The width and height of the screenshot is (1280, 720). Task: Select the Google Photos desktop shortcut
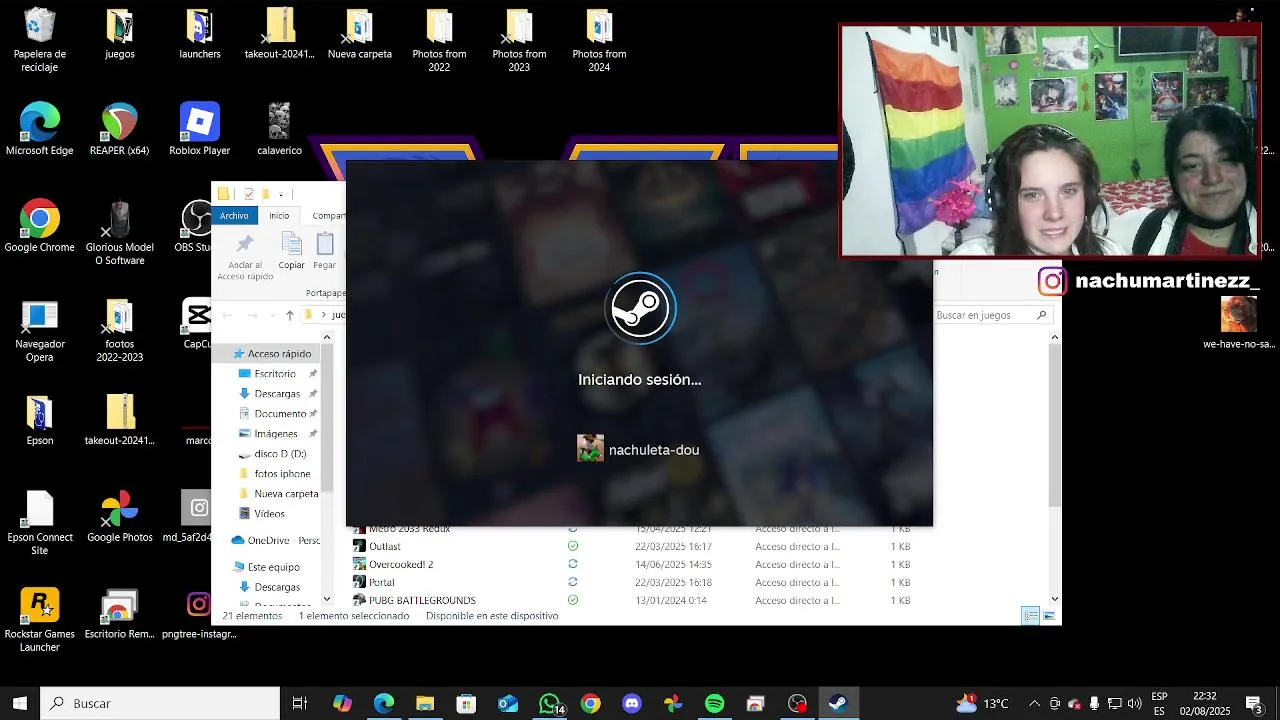tap(119, 517)
